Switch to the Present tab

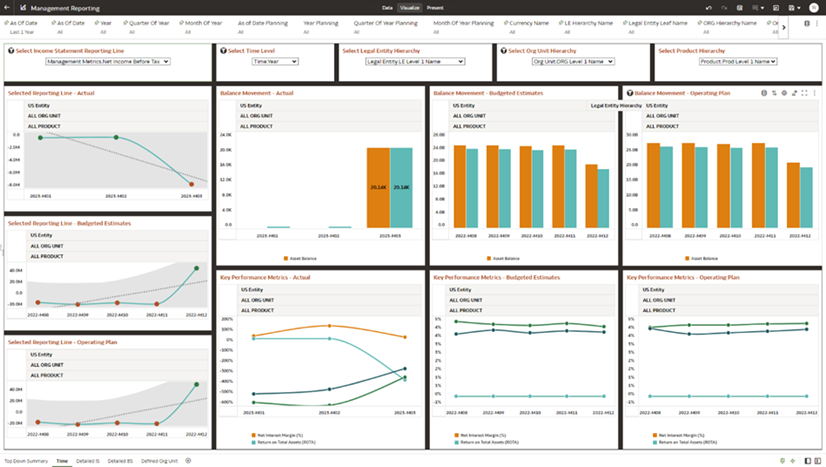(435, 8)
